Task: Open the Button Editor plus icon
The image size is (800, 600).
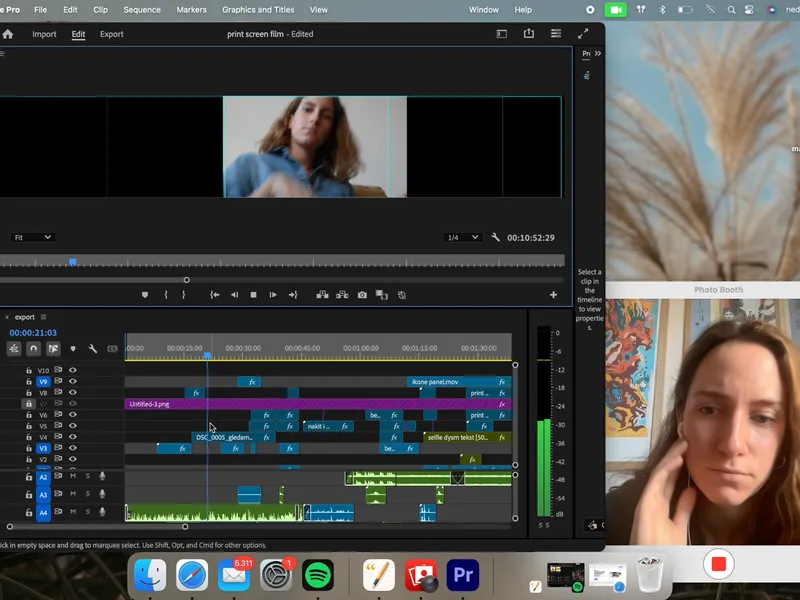Action: pos(553,295)
